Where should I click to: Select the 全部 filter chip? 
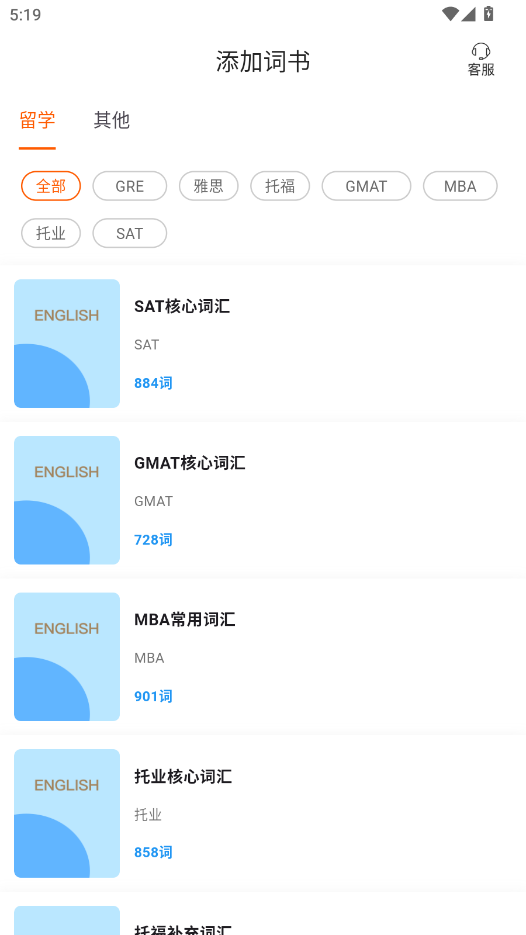click(51, 186)
